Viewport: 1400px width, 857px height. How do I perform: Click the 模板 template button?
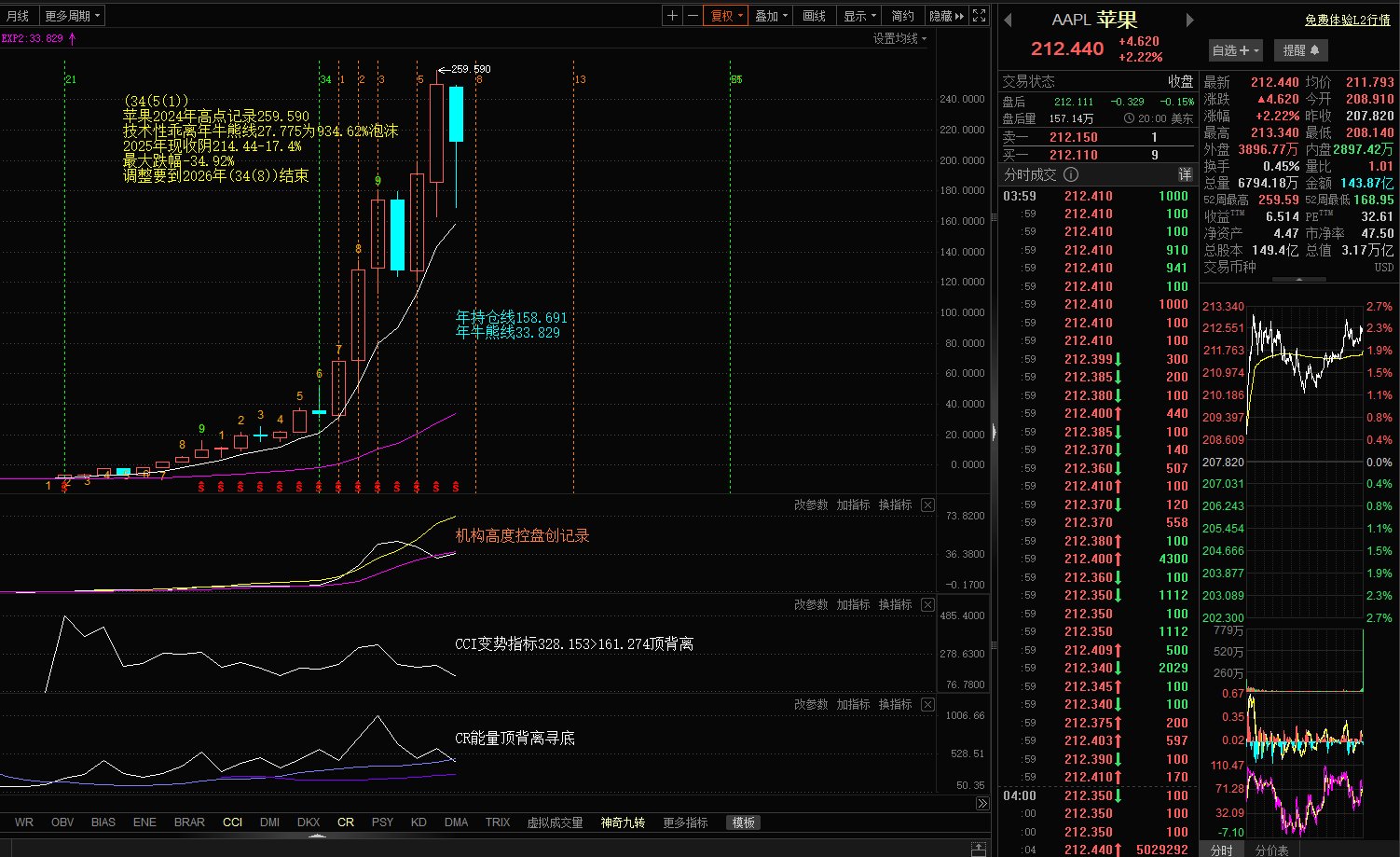(x=744, y=822)
